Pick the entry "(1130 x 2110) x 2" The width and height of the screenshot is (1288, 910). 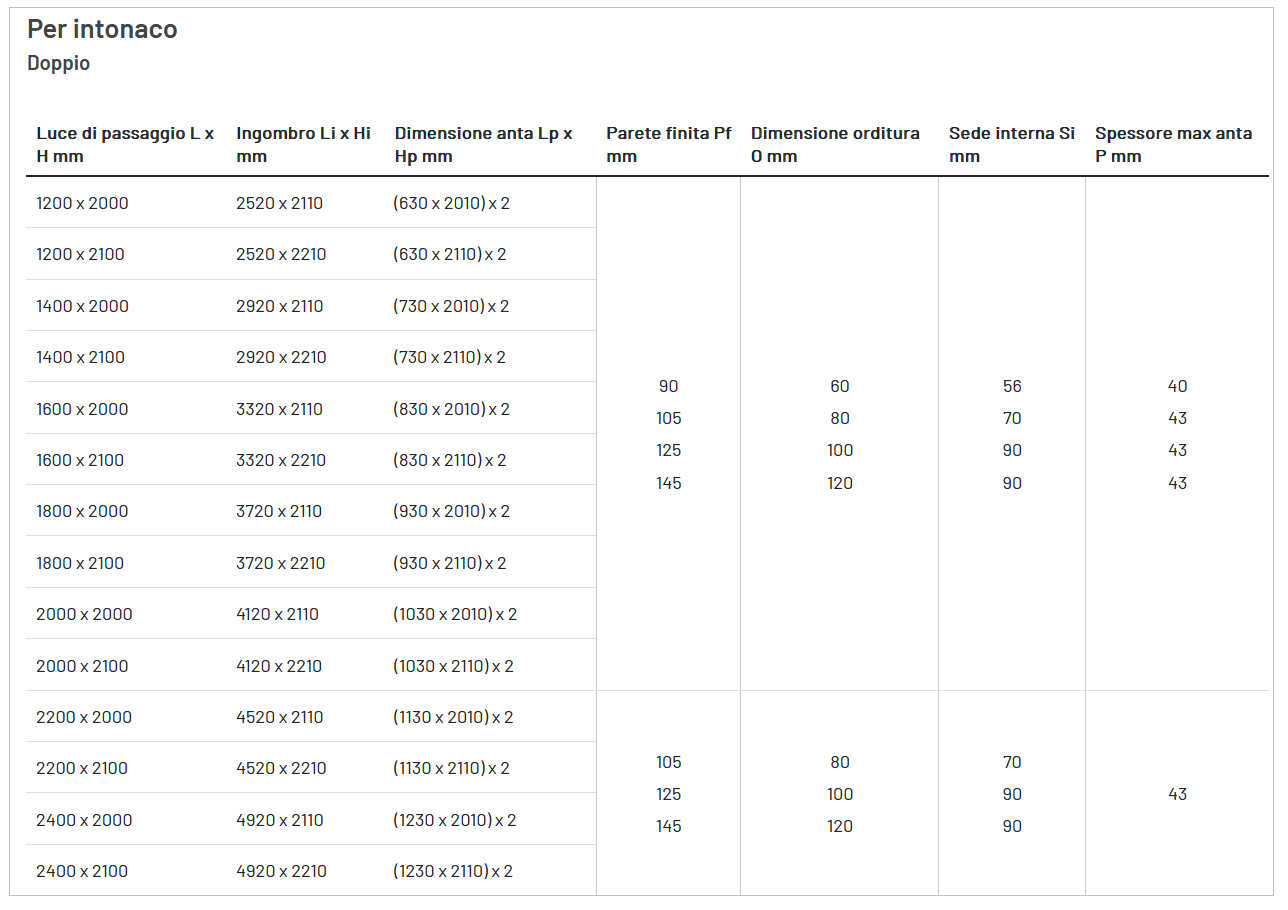[x=452, y=768]
